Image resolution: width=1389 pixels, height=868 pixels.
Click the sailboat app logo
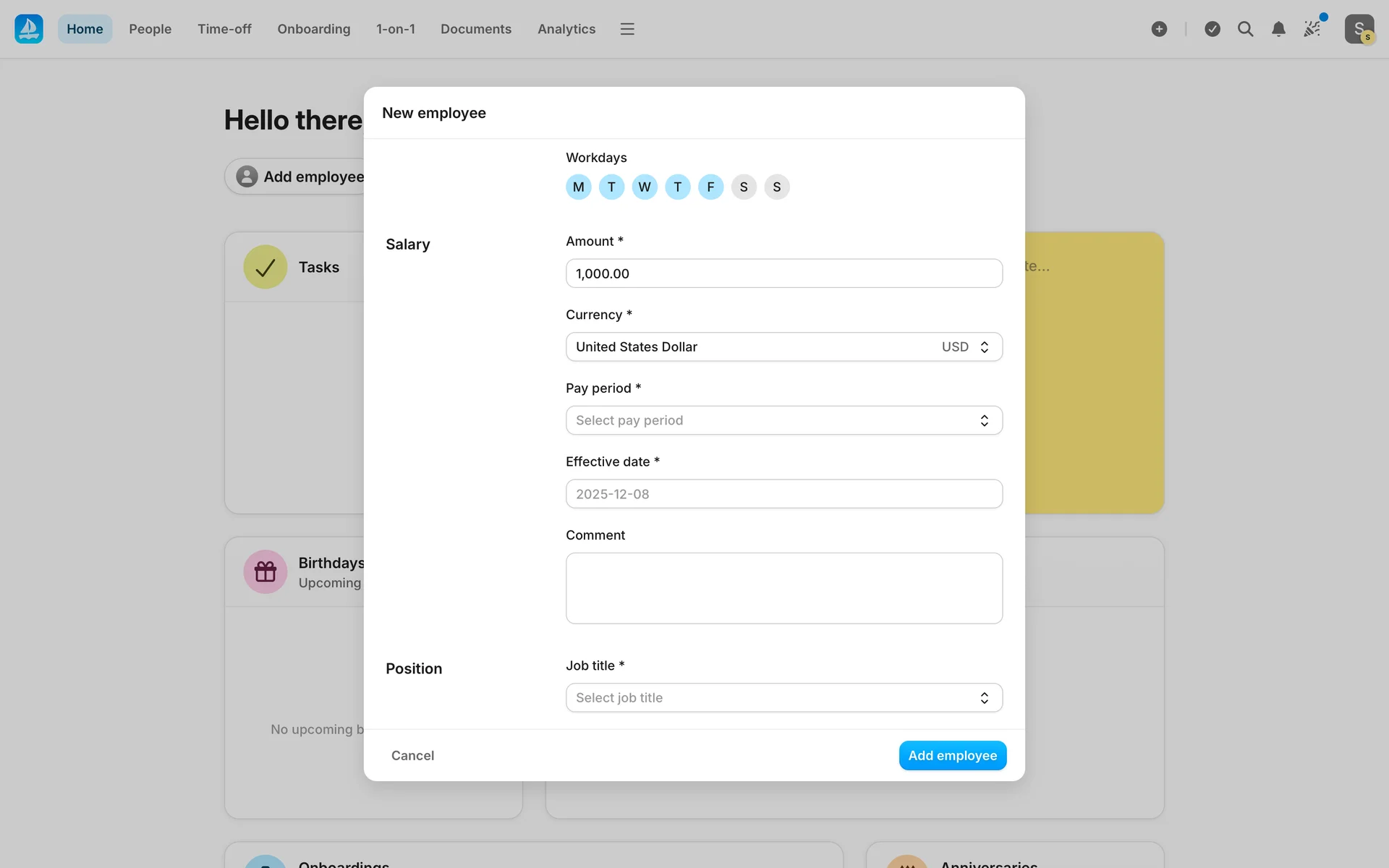click(29, 29)
